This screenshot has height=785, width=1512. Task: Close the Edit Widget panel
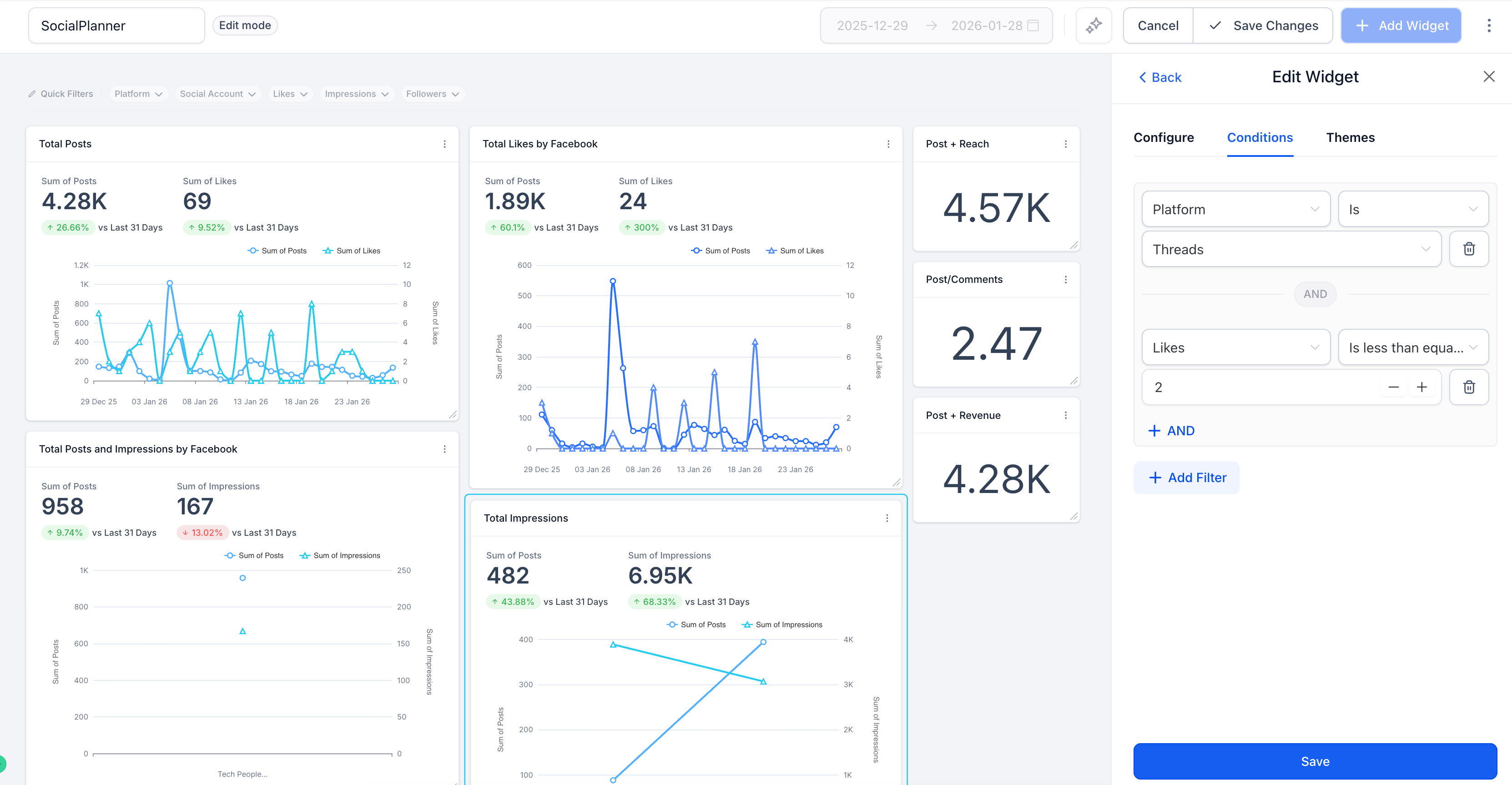point(1488,77)
